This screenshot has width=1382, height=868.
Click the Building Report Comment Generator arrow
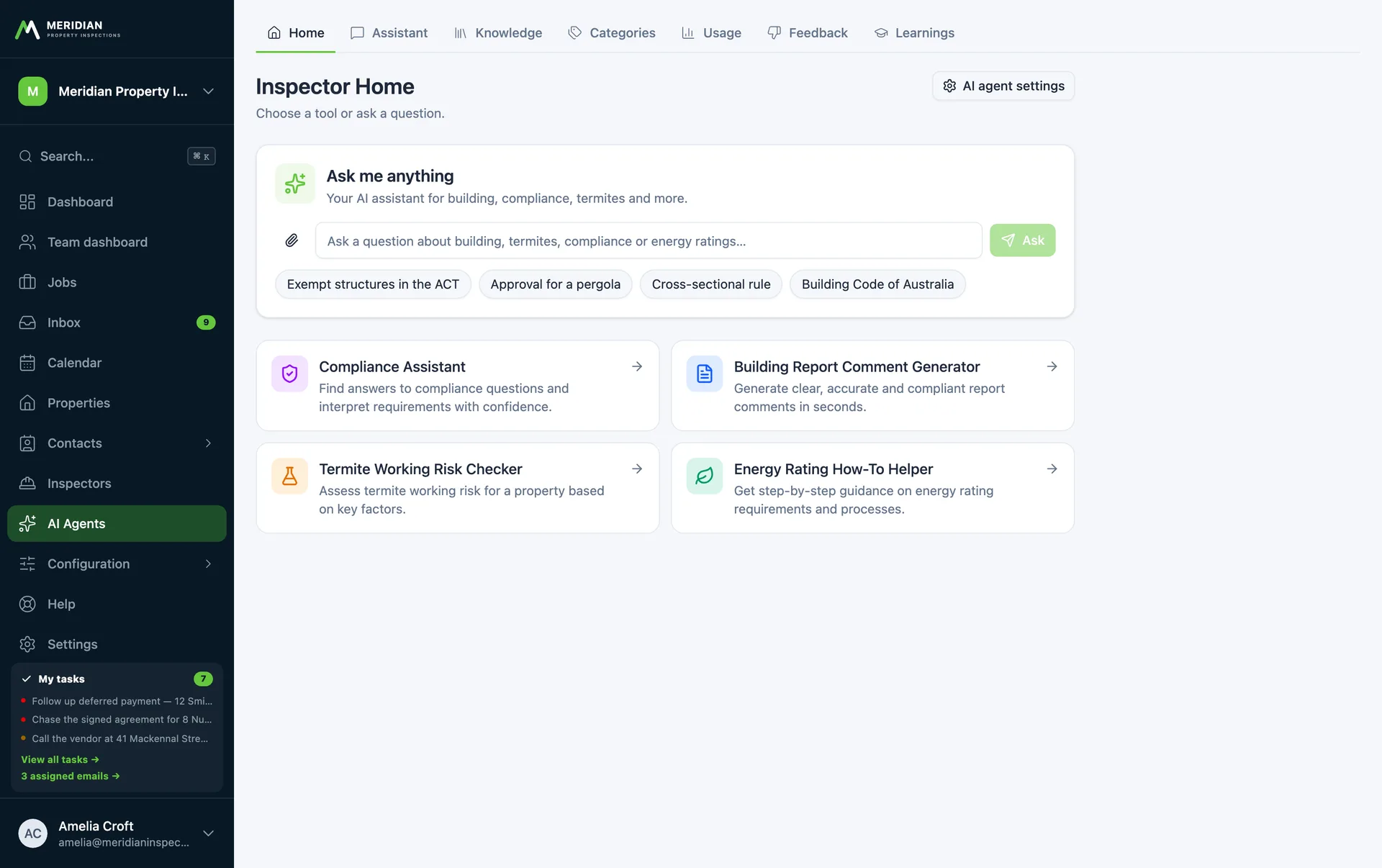click(x=1052, y=367)
